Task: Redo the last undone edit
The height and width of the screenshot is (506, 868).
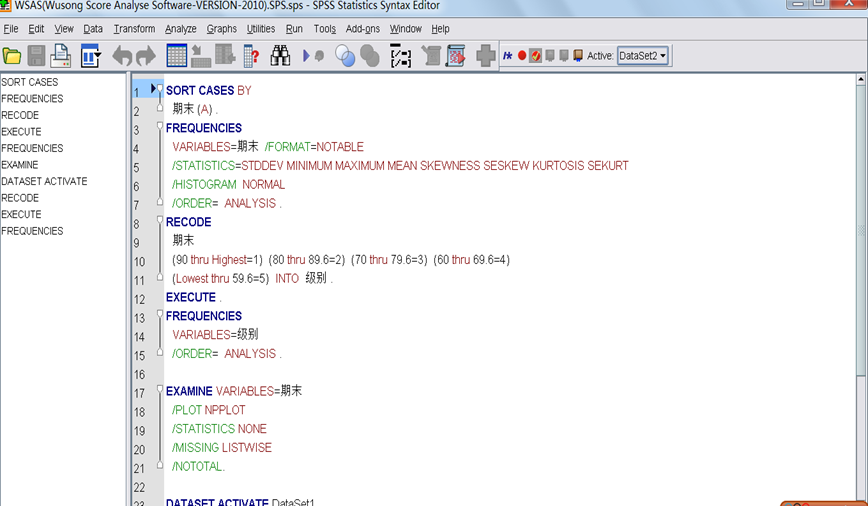Action: (x=146, y=56)
